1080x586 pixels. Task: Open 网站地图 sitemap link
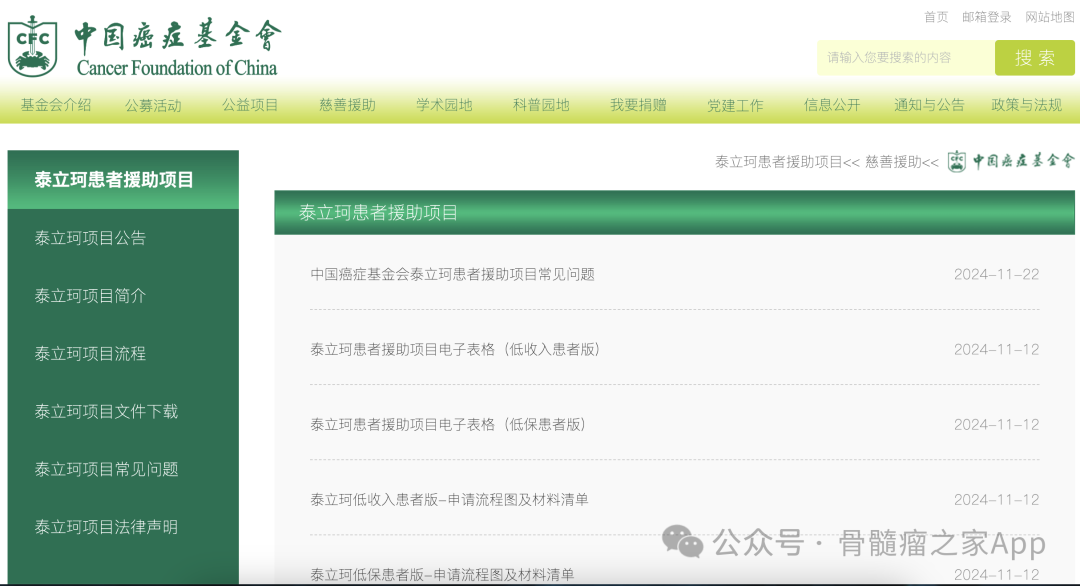[1050, 17]
